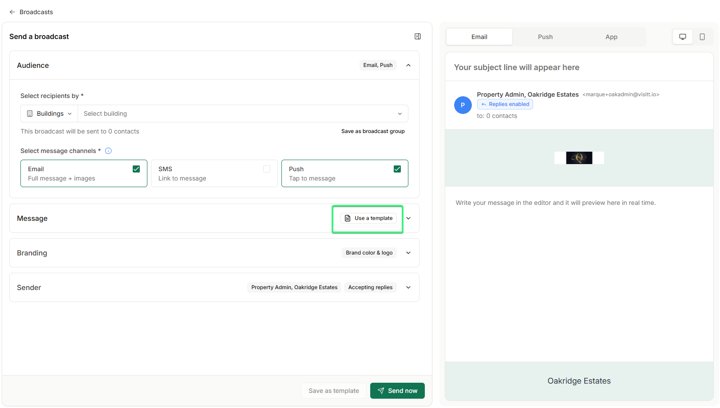Screen dimensions: 720x408
Task: Open the Select building dropdown
Action: click(x=243, y=114)
